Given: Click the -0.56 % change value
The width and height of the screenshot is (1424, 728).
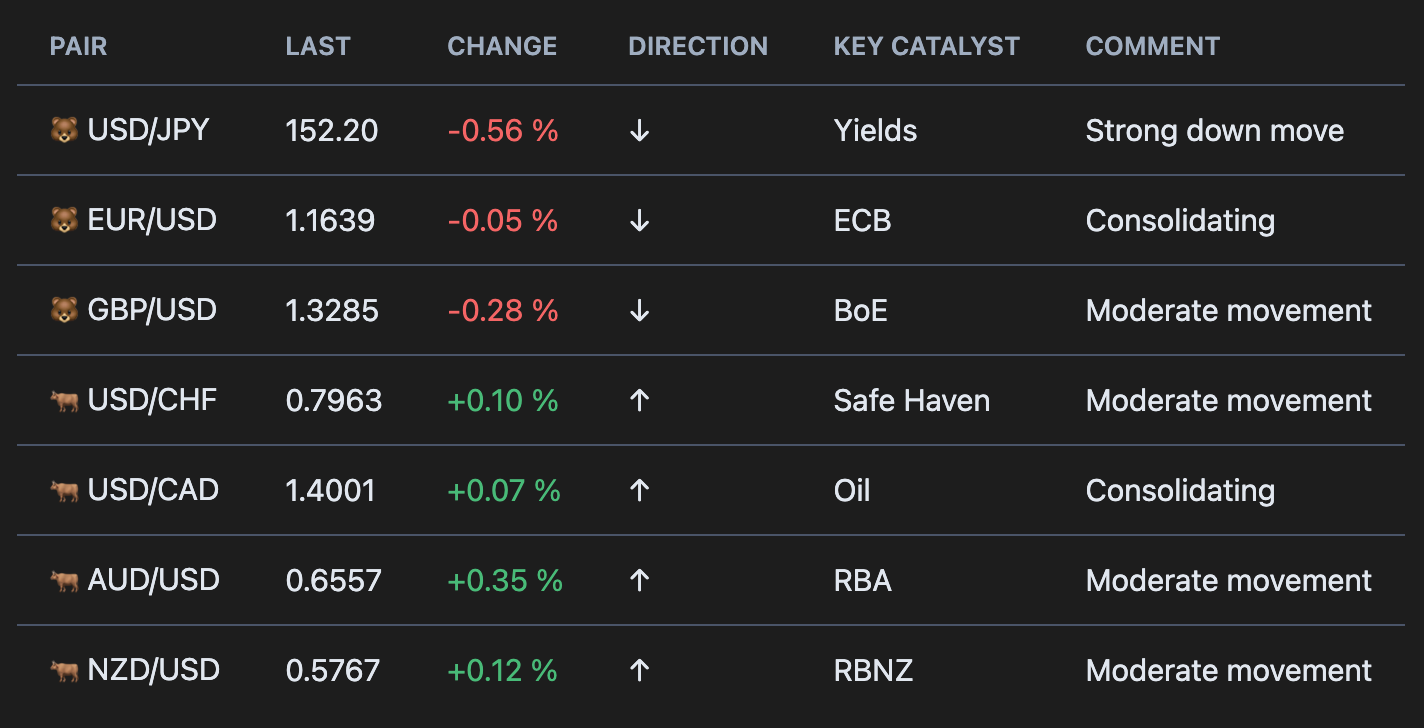Looking at the screenshot, I should pos(502,131).
